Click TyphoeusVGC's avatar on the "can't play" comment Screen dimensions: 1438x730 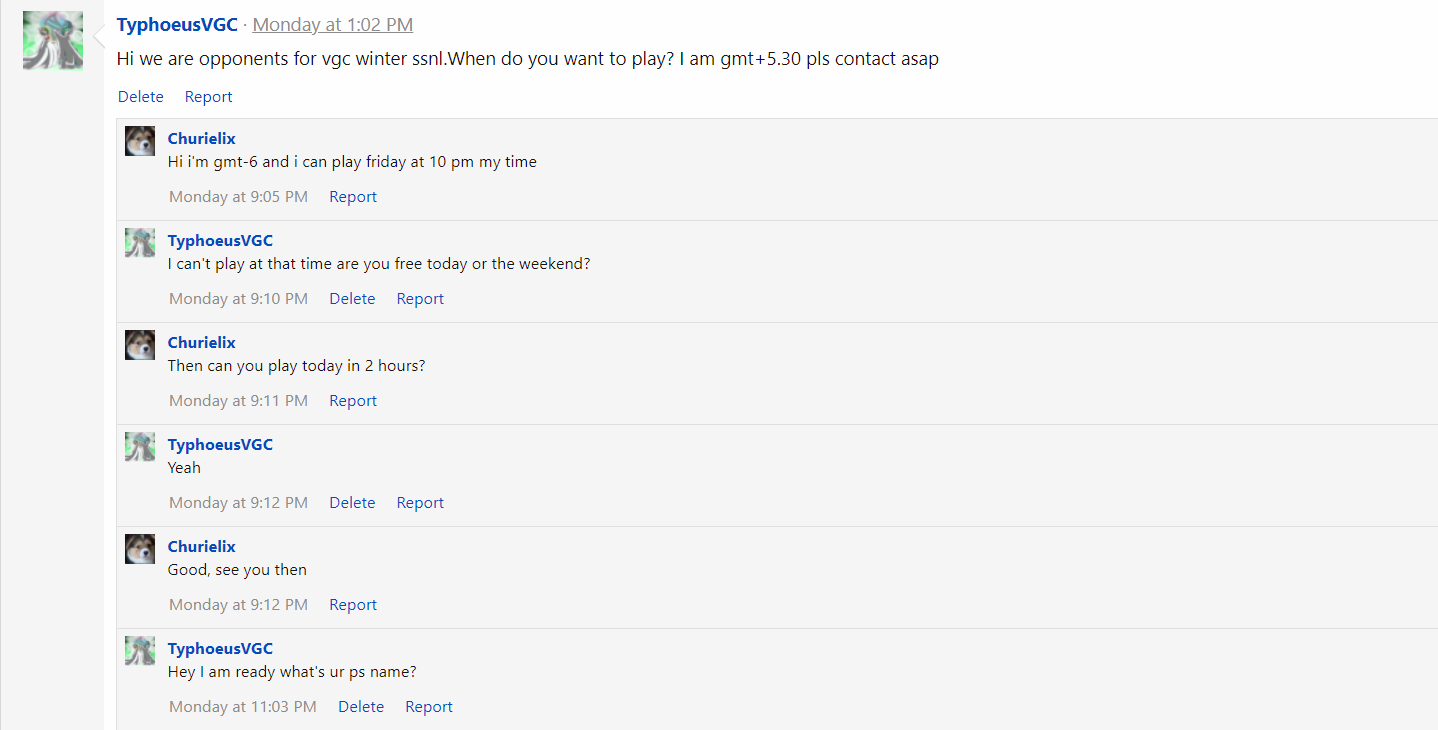140,243
